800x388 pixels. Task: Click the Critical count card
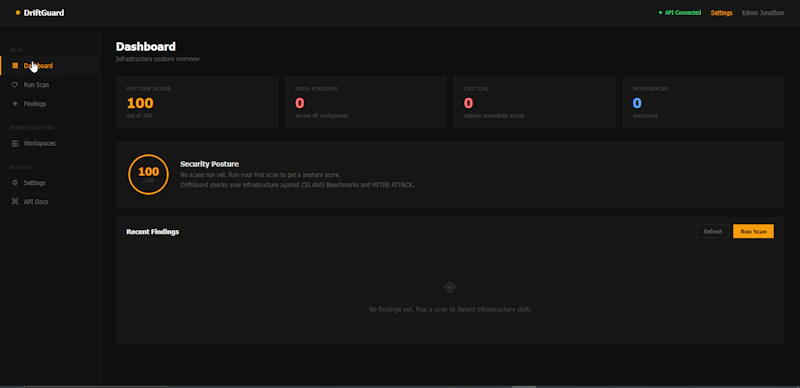tap(534, 102)
